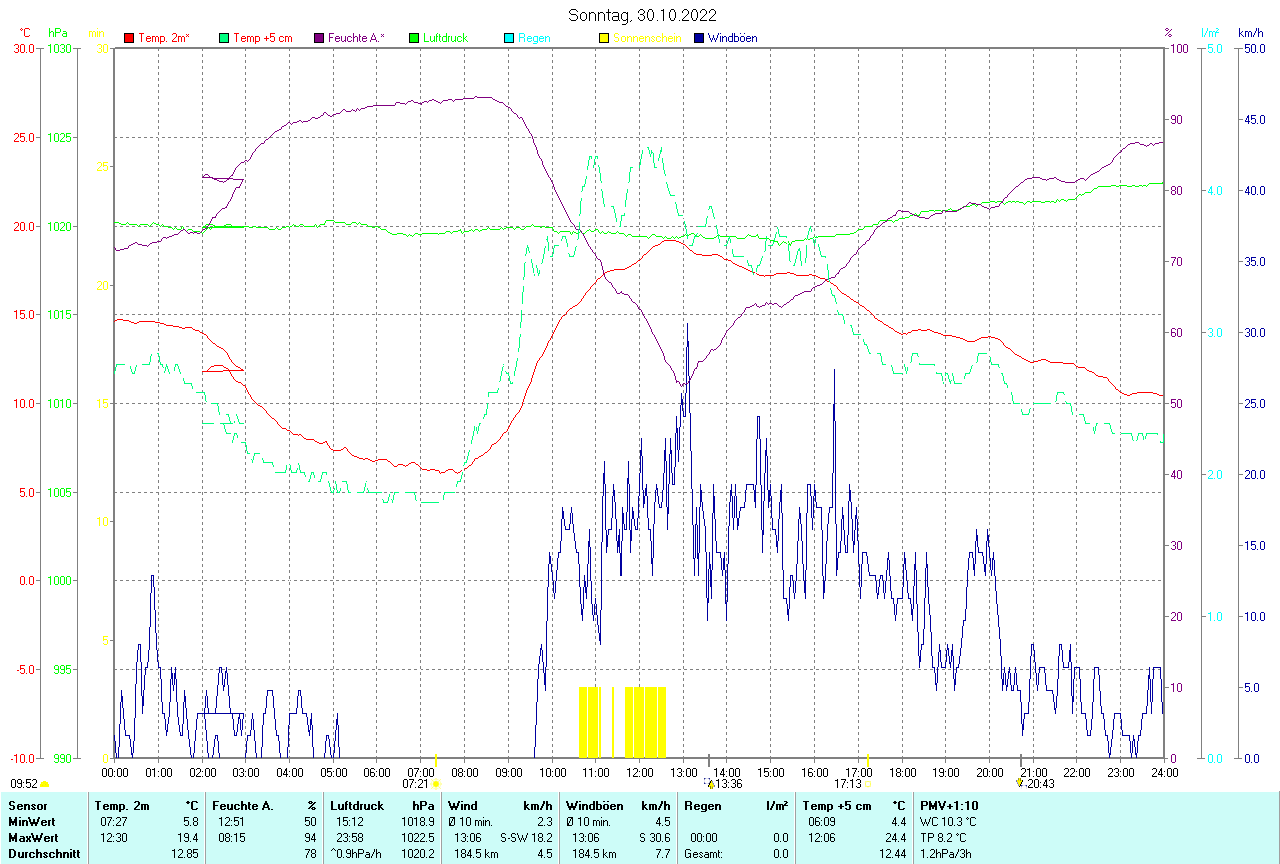Click the wind direction S-SW 18.2 entry

pos(526,838)
